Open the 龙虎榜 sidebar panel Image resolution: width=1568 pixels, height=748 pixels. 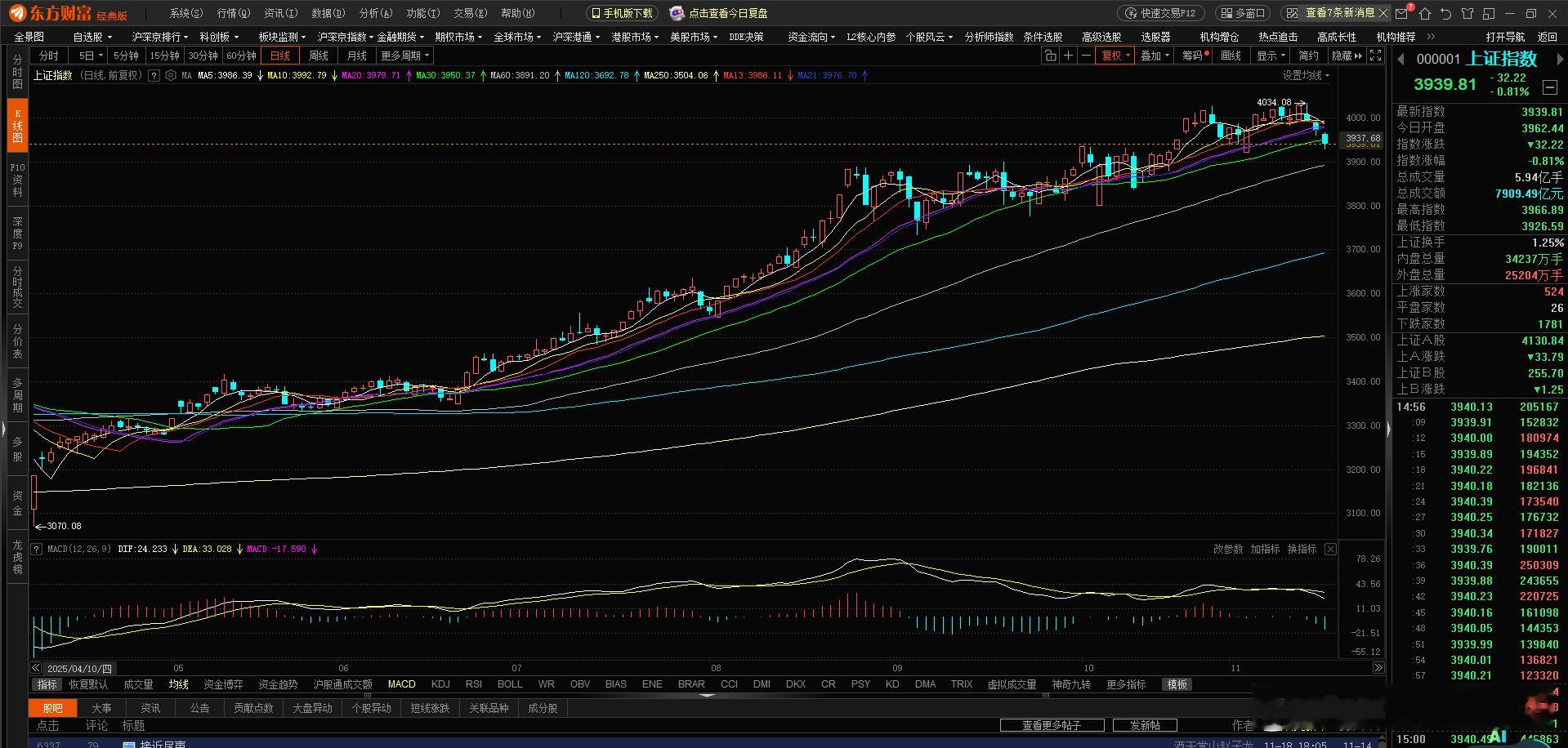[x=17, y=557]
